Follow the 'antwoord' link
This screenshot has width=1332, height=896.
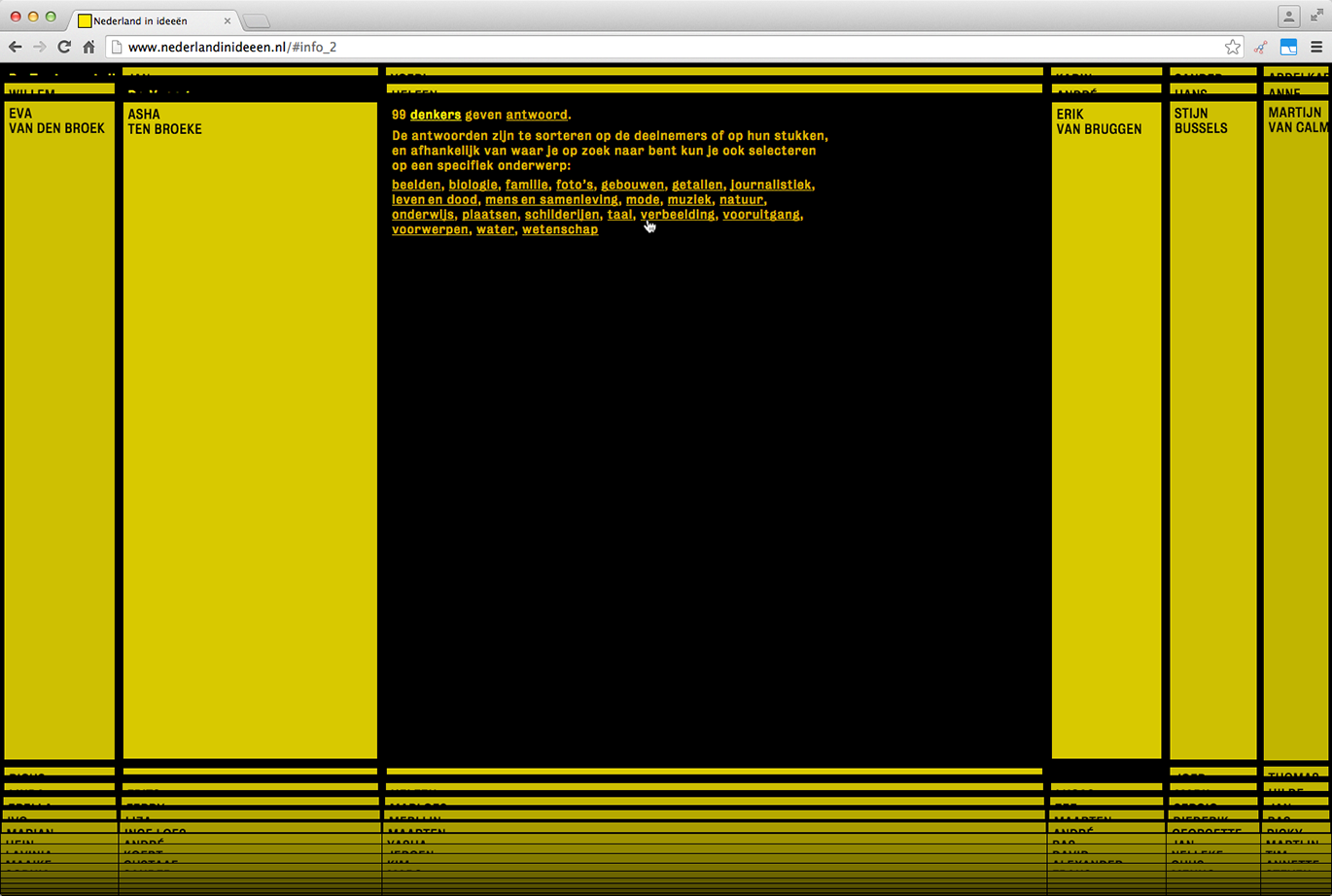click(536, 115)
